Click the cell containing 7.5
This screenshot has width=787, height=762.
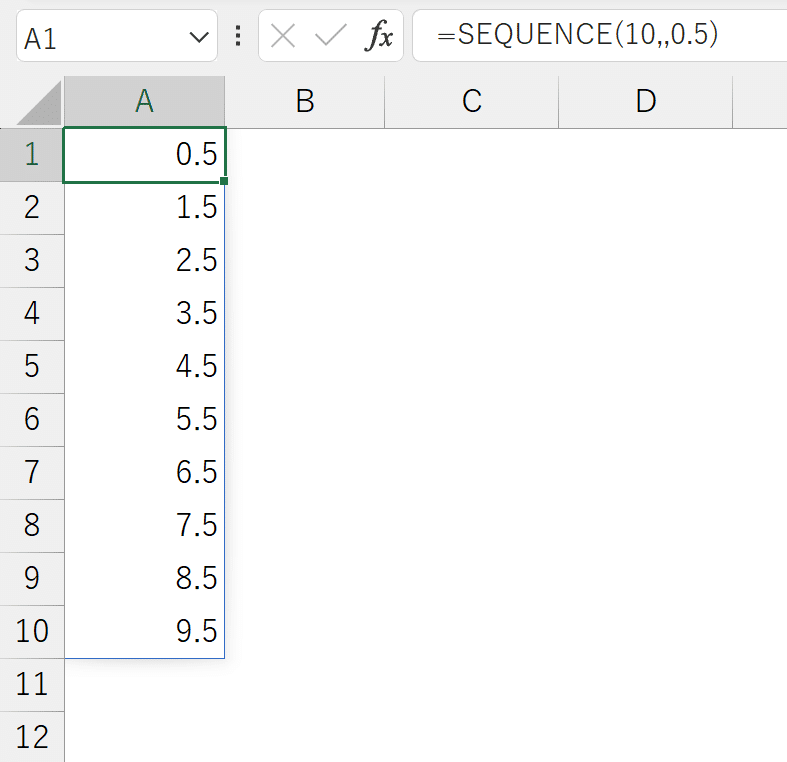pos(145,526)
